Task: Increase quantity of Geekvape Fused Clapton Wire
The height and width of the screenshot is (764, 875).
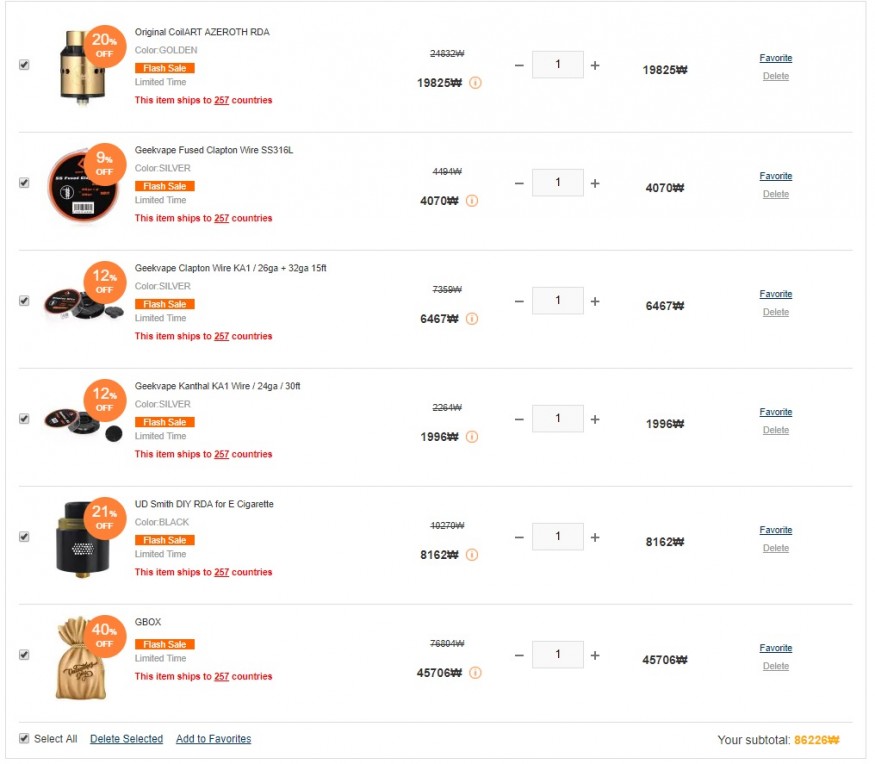Action: click(x=595, y=183)
